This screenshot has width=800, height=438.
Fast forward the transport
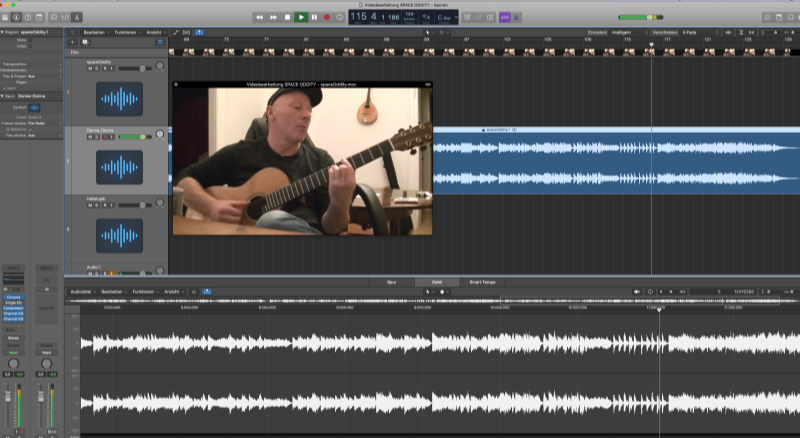pyautogui.click(x=273, y=17)
